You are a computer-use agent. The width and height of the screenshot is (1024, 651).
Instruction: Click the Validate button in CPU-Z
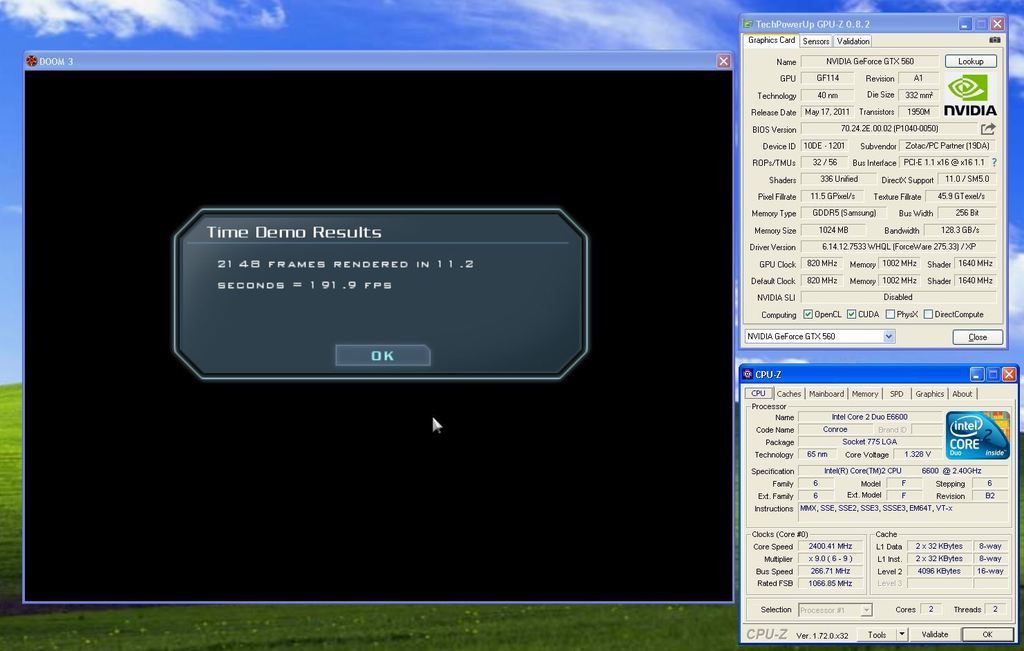[935, 635]
